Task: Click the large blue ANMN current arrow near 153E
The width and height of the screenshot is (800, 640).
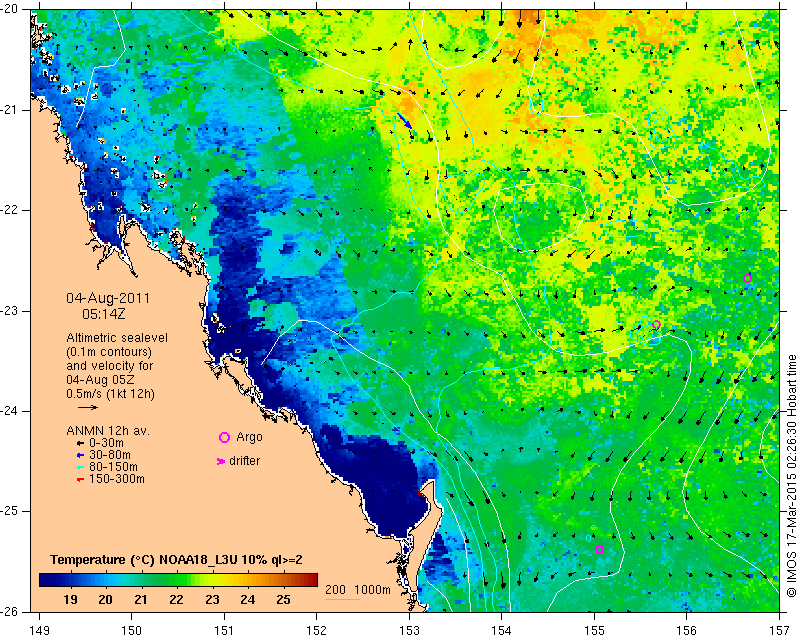Action: [405, 120]
